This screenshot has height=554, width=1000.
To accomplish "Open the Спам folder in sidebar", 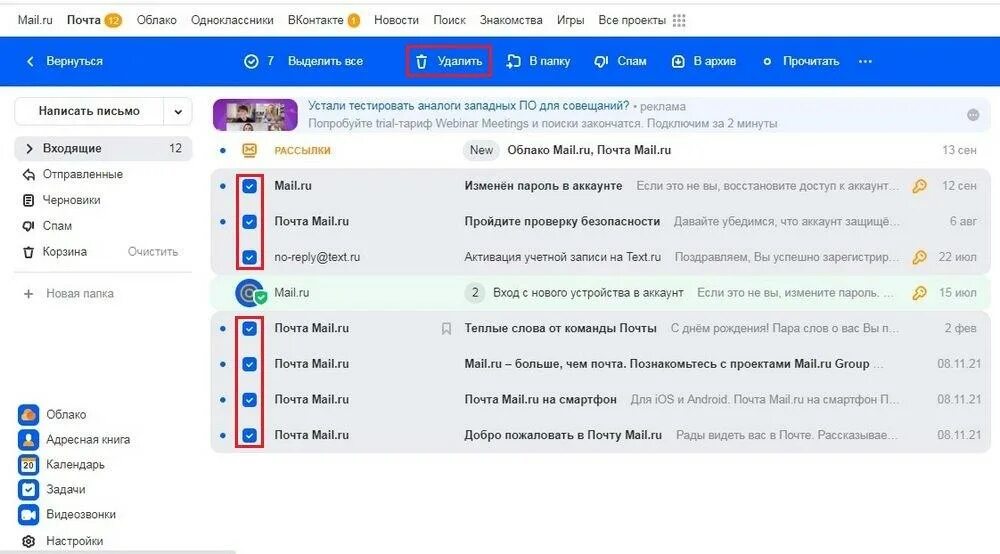I will pyautogui.click(x=57, y=226).
